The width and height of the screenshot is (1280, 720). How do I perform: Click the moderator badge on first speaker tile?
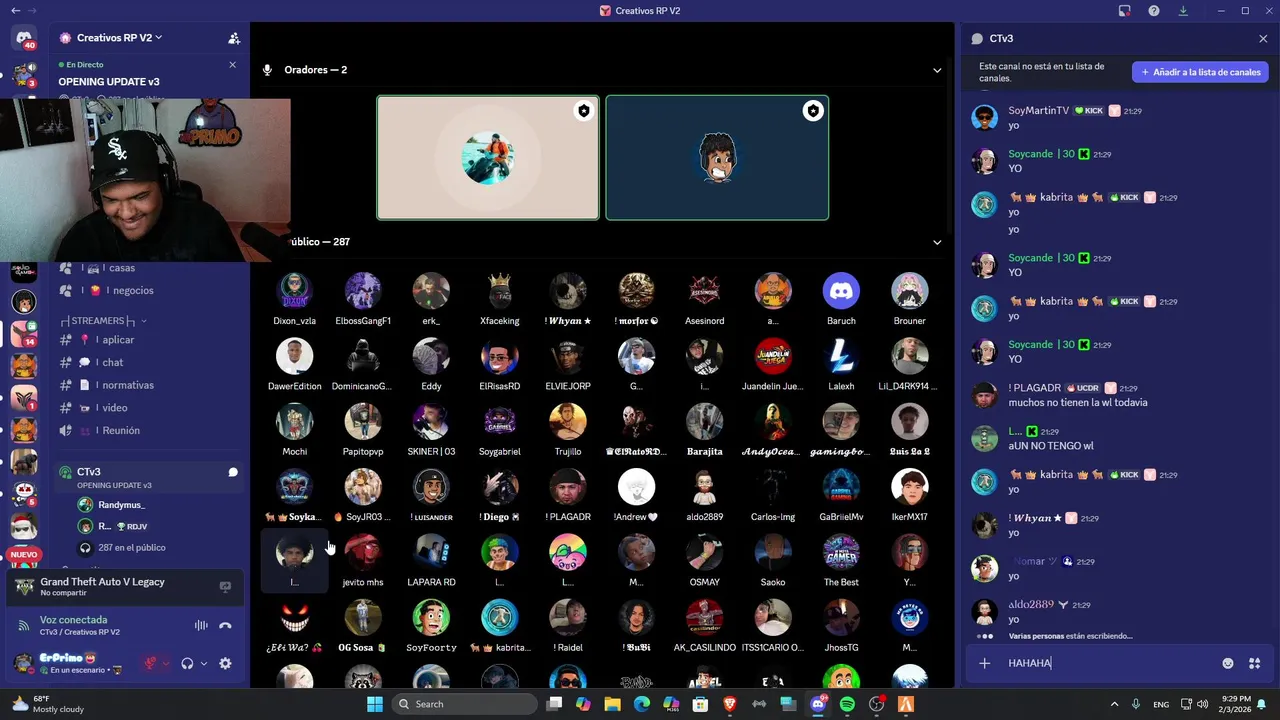583,111
